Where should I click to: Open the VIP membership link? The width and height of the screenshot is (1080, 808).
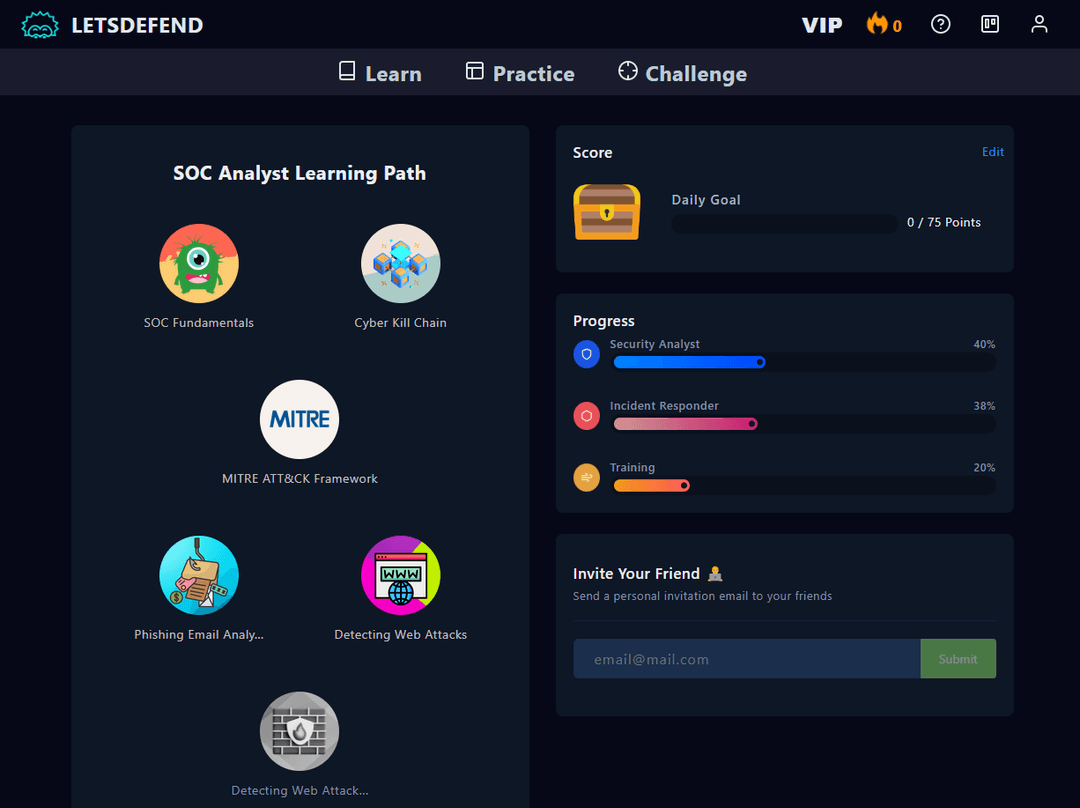[822, 25]
